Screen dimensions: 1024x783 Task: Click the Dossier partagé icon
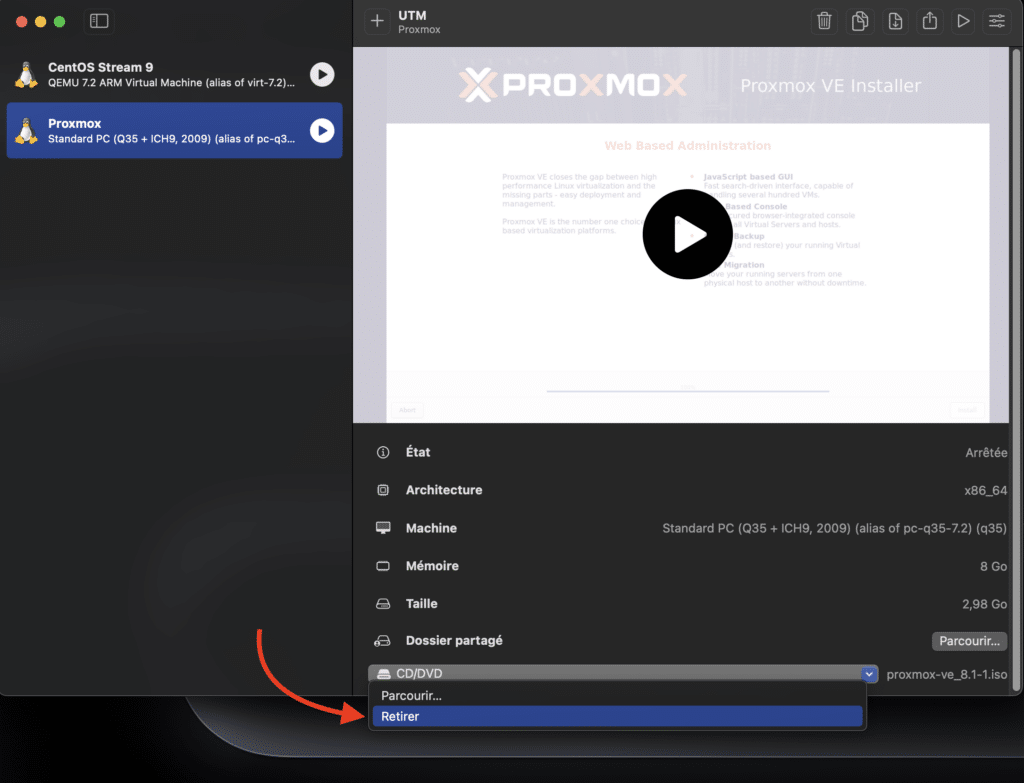pos(383,641)
